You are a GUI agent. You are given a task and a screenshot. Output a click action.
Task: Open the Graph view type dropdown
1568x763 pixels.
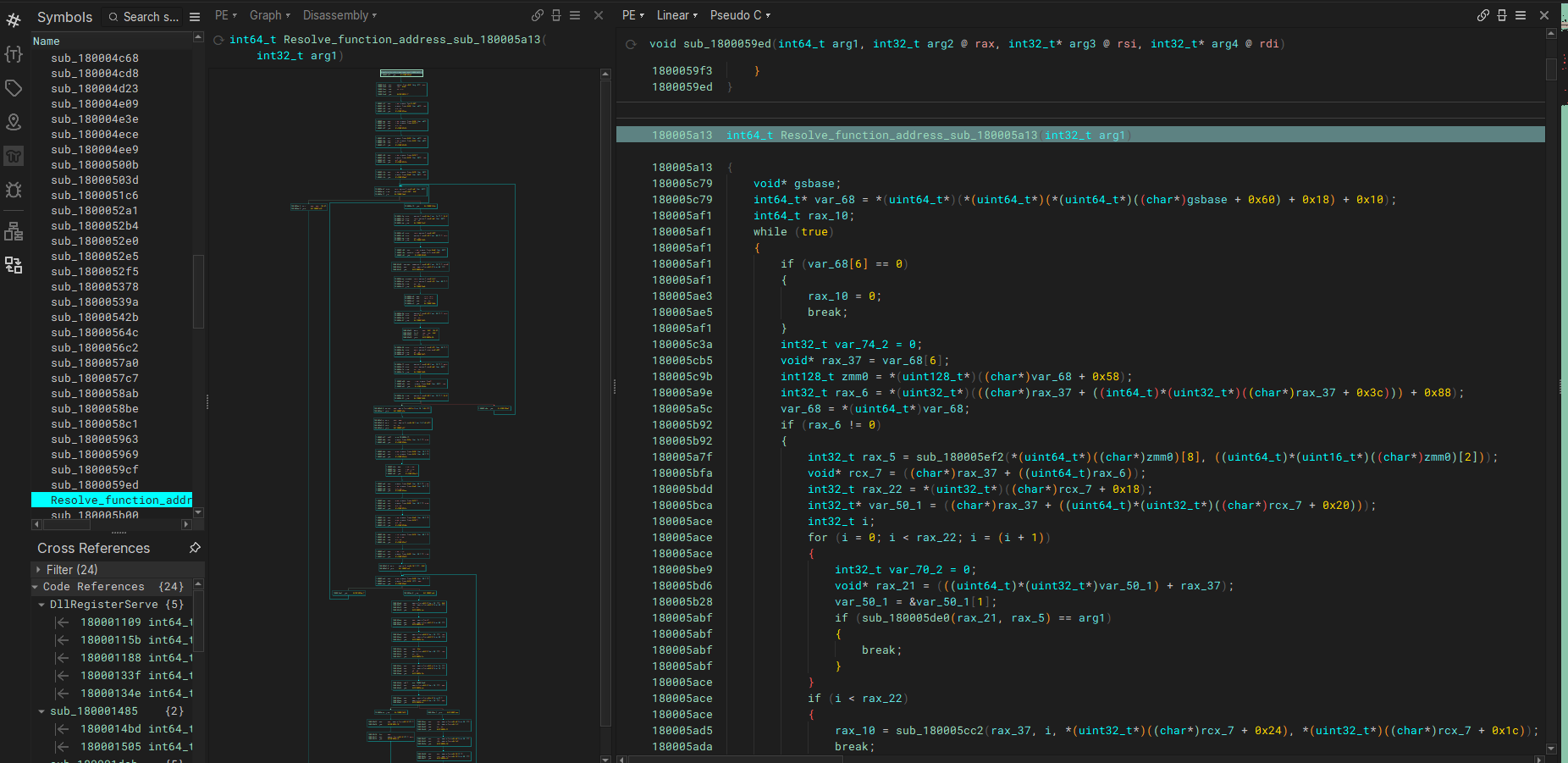coord(270,15)
